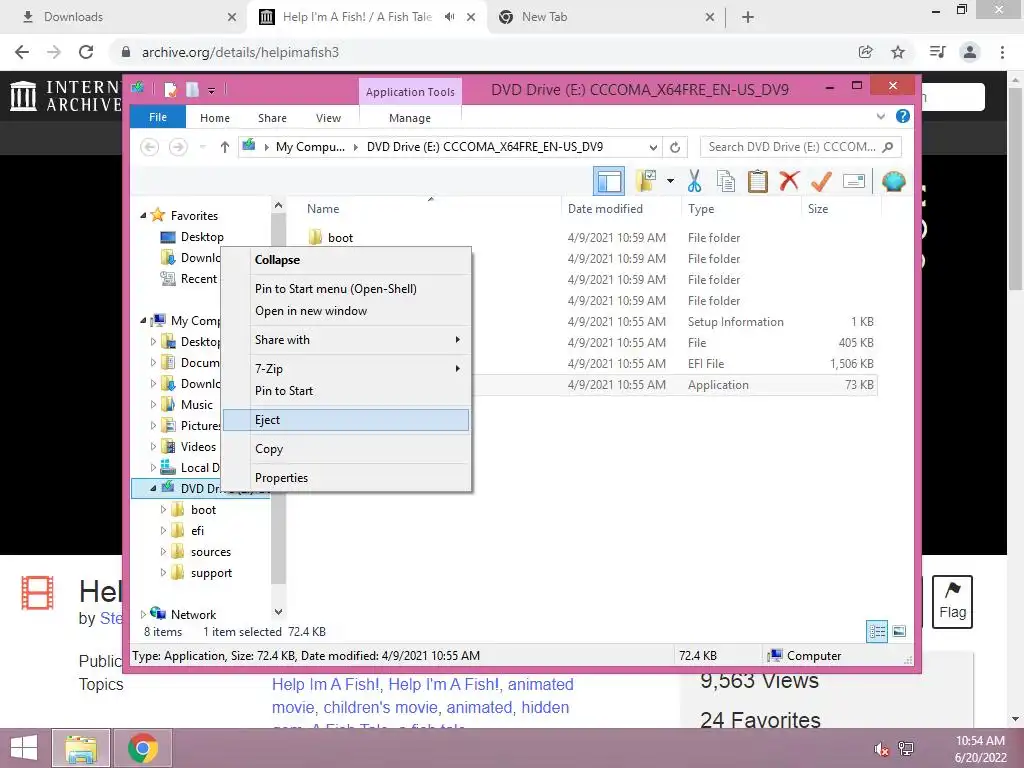The height and width of the screenshot is (768, 1024).
Task: Click the Quick Access properties icon in title bar
Action: tap(170, 89)
